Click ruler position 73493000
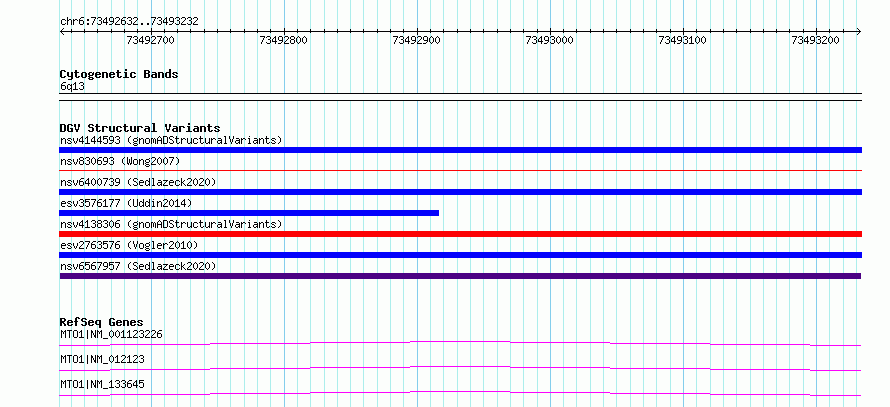This screenshot has width=890, height=407. pos(549,40)
